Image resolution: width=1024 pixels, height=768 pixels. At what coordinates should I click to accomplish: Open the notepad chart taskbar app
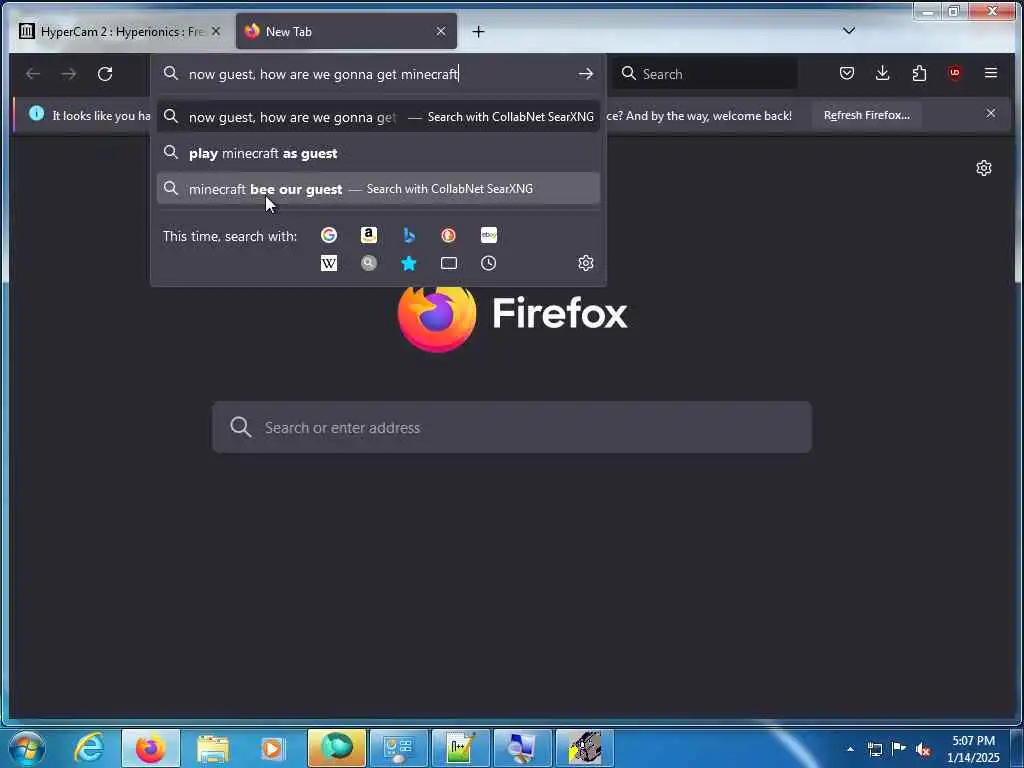[x=460, y=748]
